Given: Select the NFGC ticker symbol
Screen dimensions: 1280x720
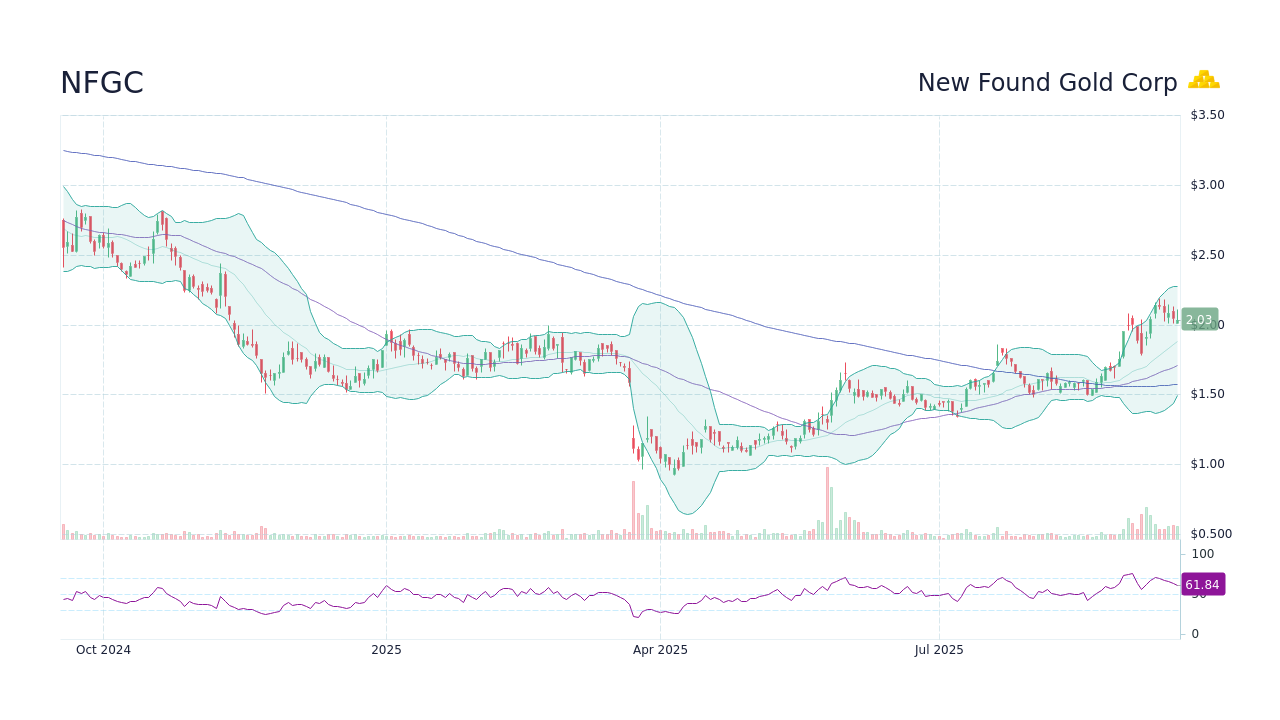Looking at the screenshot, I should 101,83.
